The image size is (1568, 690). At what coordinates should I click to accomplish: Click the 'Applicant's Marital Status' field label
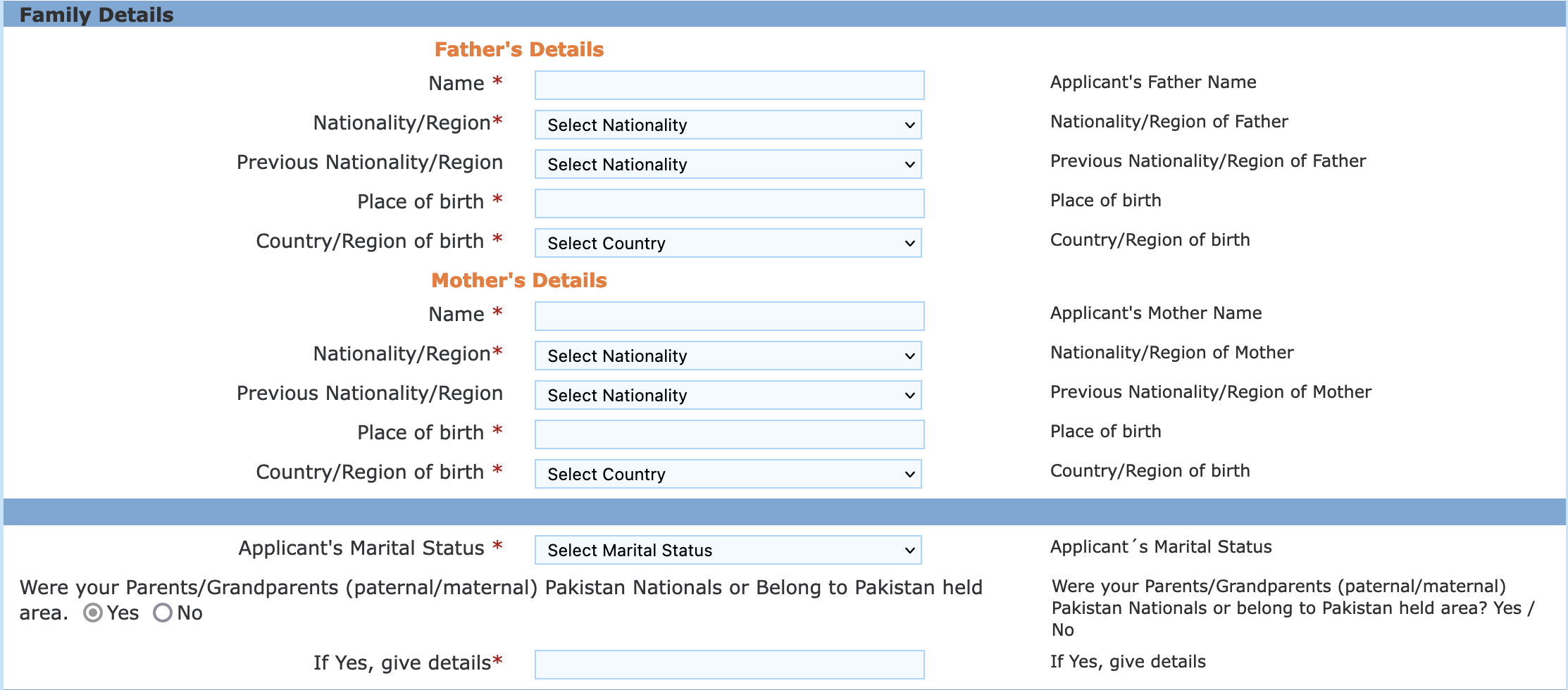point(361,548)
